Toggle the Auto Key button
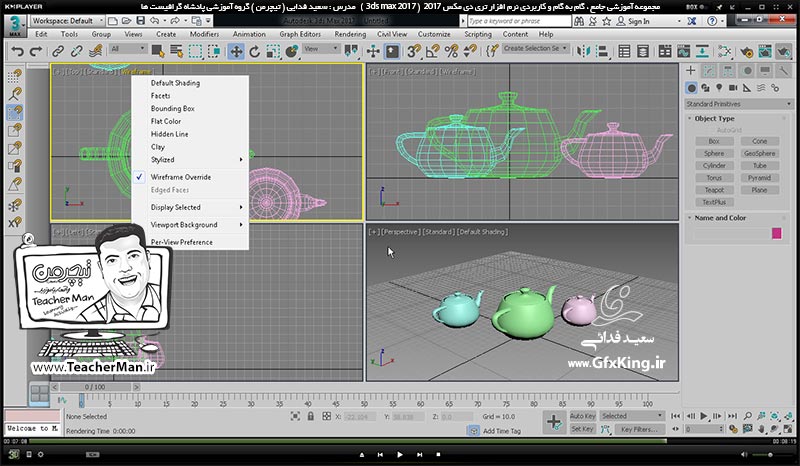 coord(582,416)
